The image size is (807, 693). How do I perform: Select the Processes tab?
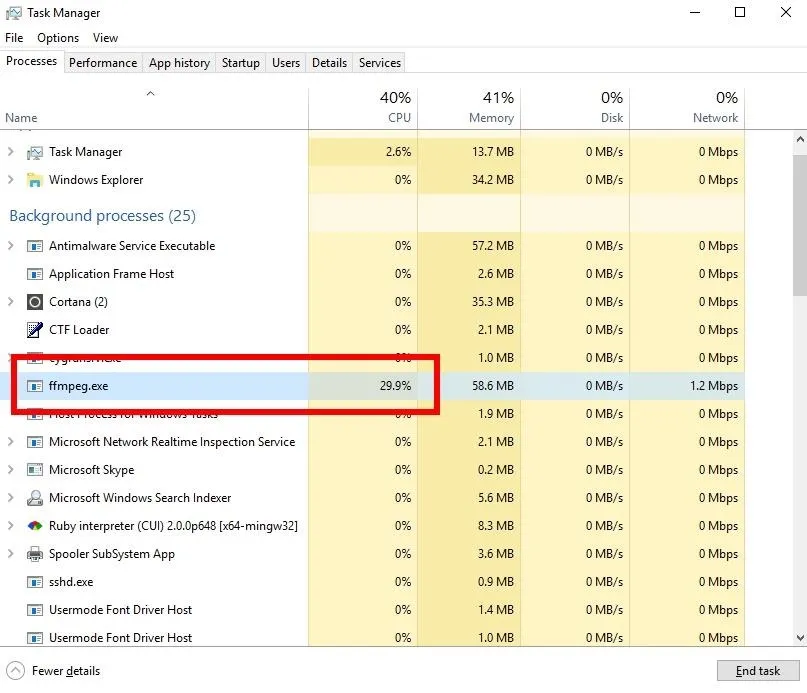31,61
